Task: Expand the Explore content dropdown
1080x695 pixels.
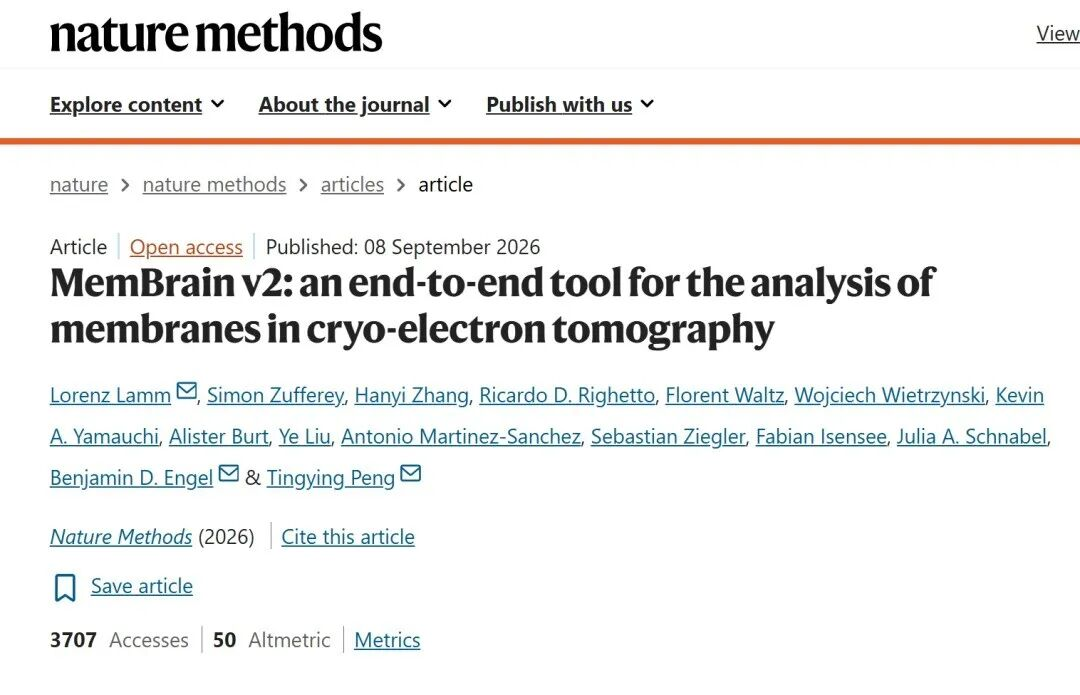Action: point(137,105)
